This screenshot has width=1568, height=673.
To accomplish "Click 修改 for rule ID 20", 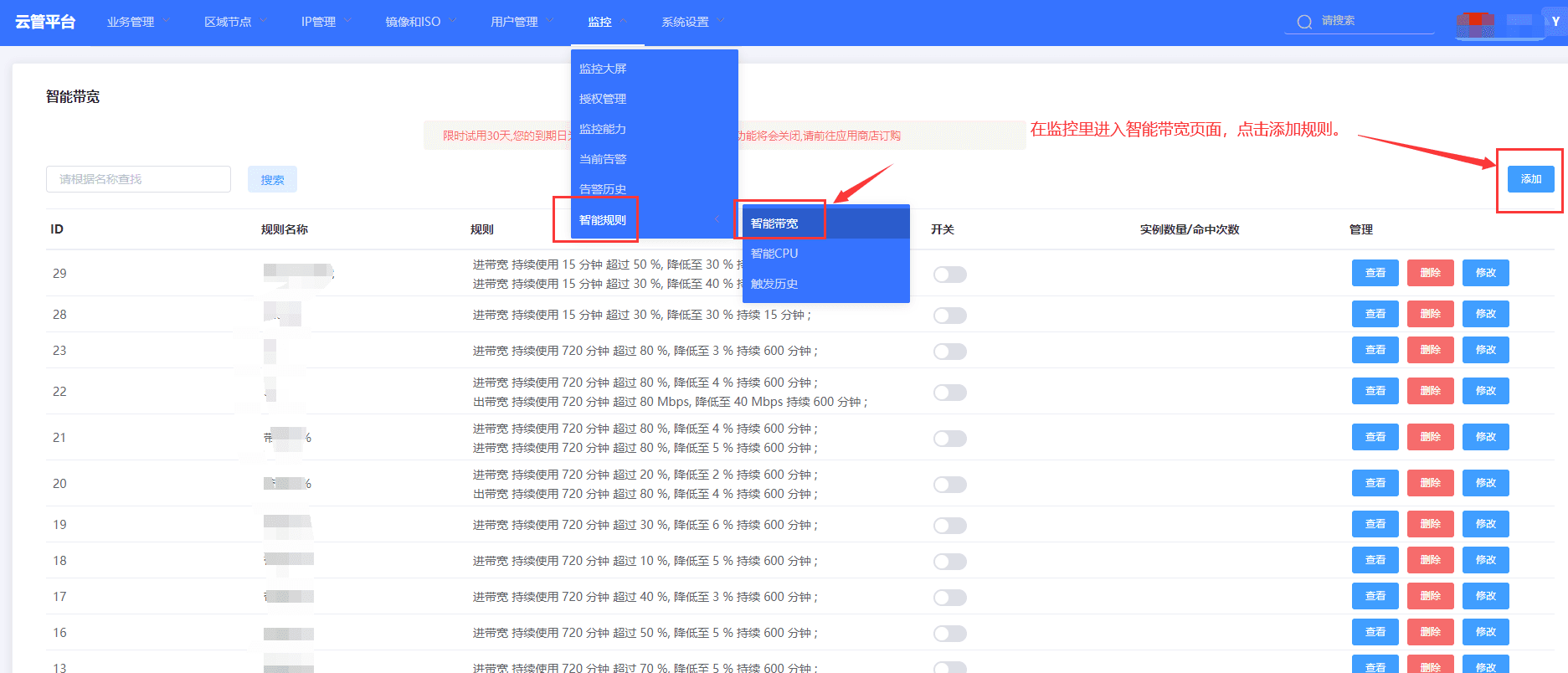I will coord(1486,483).
